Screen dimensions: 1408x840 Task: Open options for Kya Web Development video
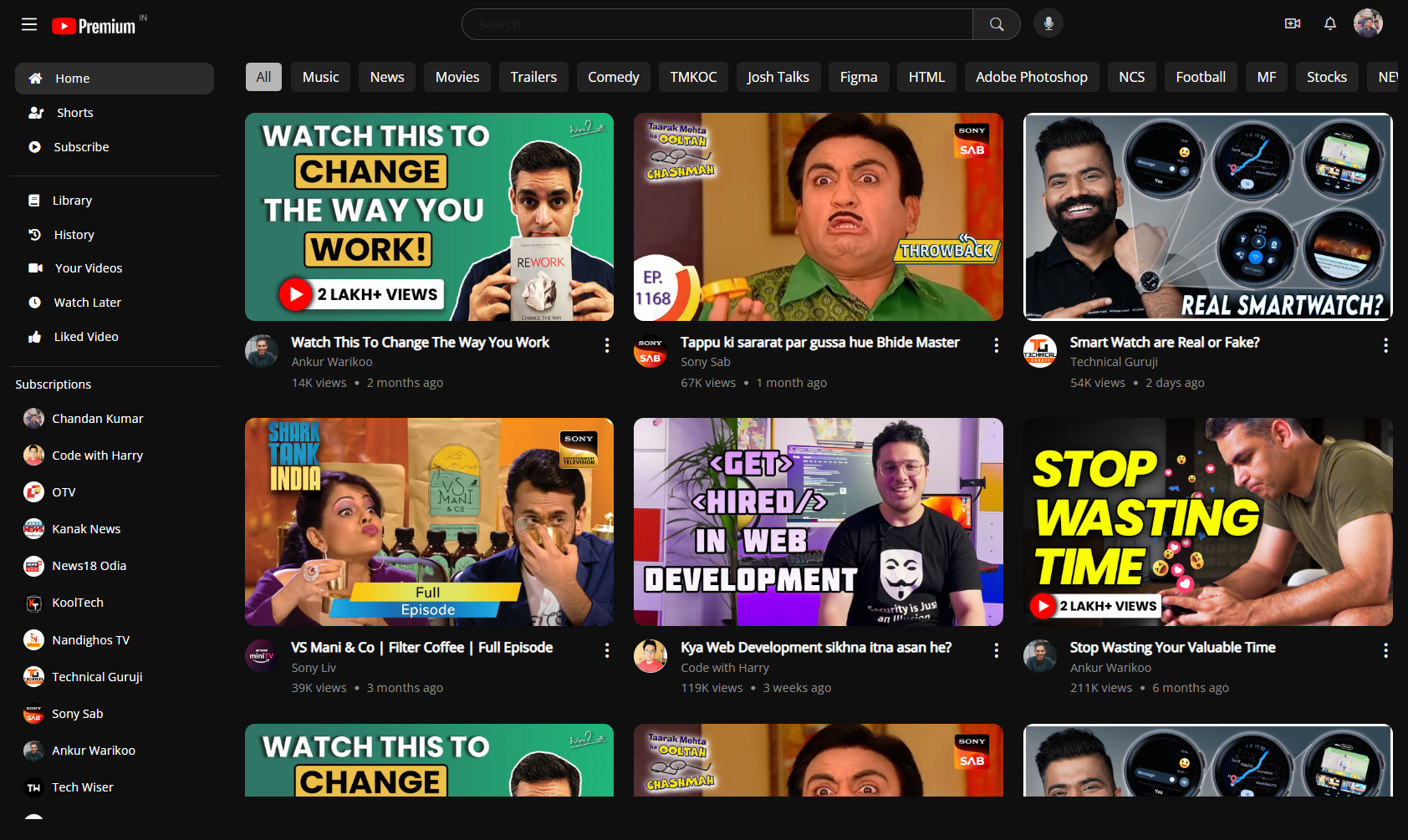997,650
